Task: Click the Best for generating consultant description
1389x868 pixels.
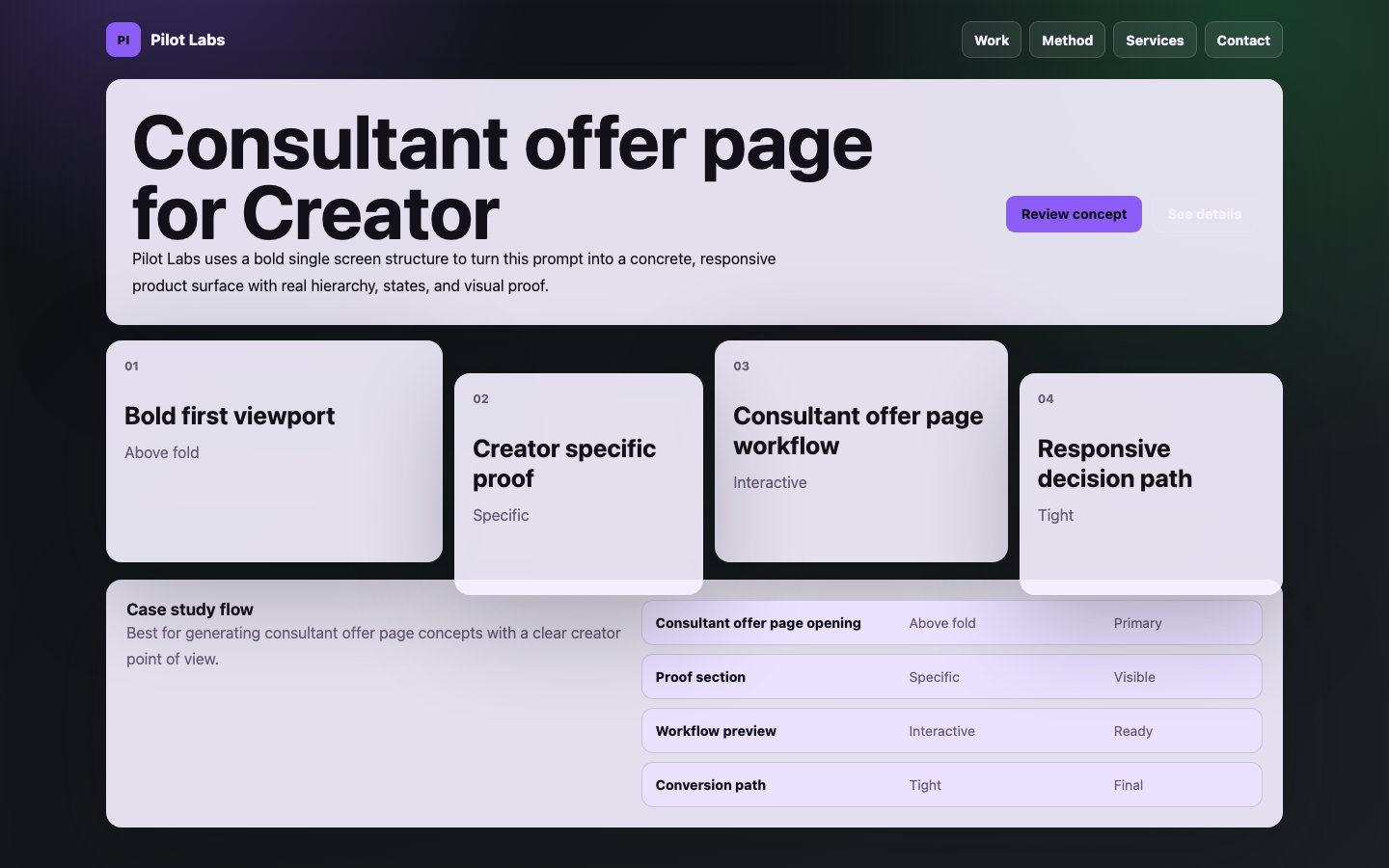Action: tap(374, 646)
